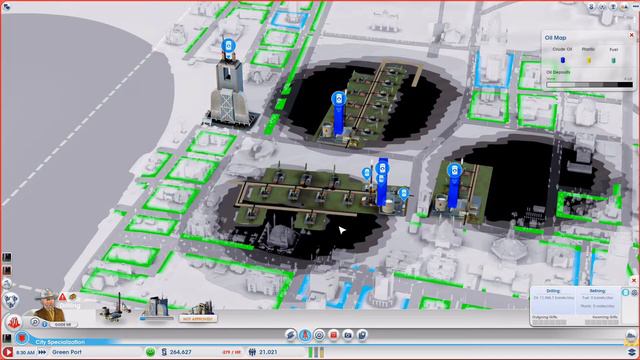Click the Plastic yellow barrel legend swatch
Screen dimensions: 640x360
tap(589, 60)
